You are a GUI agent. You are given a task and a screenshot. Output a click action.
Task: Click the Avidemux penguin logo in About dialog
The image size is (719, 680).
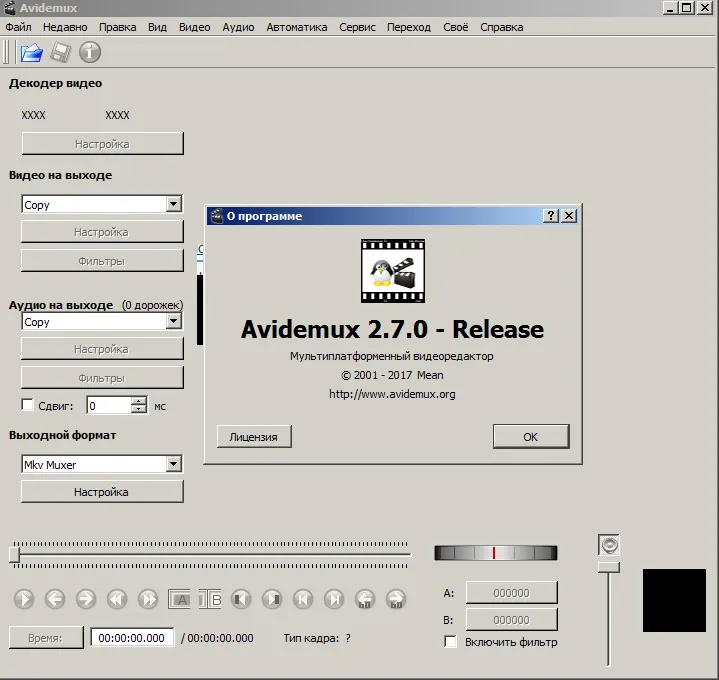(393, 271)
